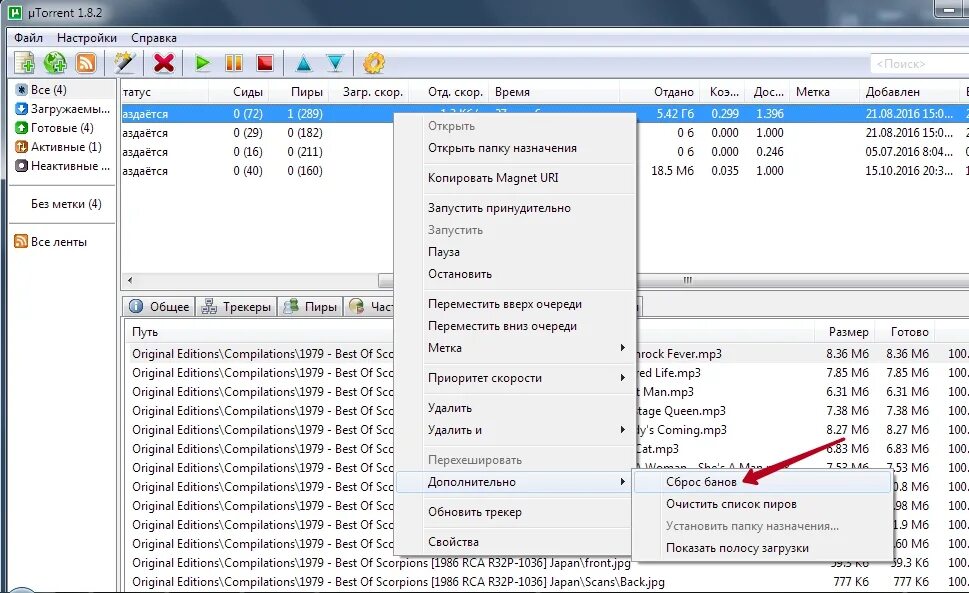Select Готовые (4) sidebar category

click(54, 128)
